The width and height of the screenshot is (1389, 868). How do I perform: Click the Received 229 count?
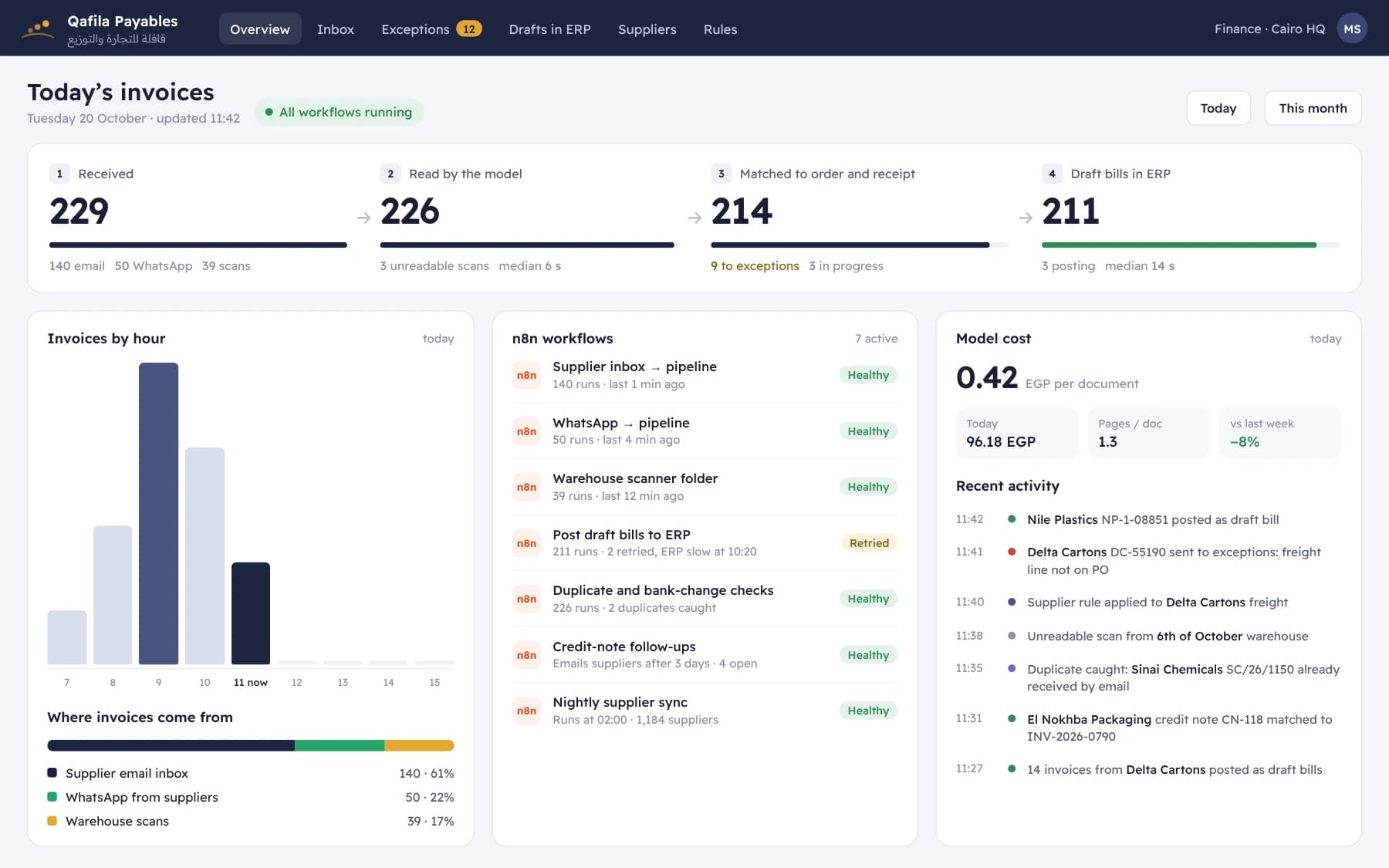pos(79,211)
